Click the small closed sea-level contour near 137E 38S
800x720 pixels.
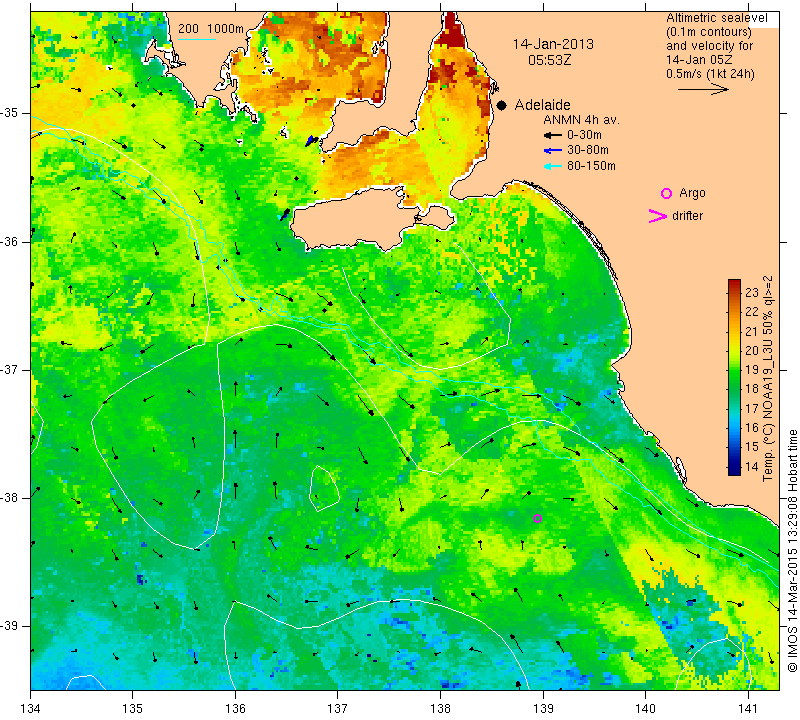coord(324,488)
